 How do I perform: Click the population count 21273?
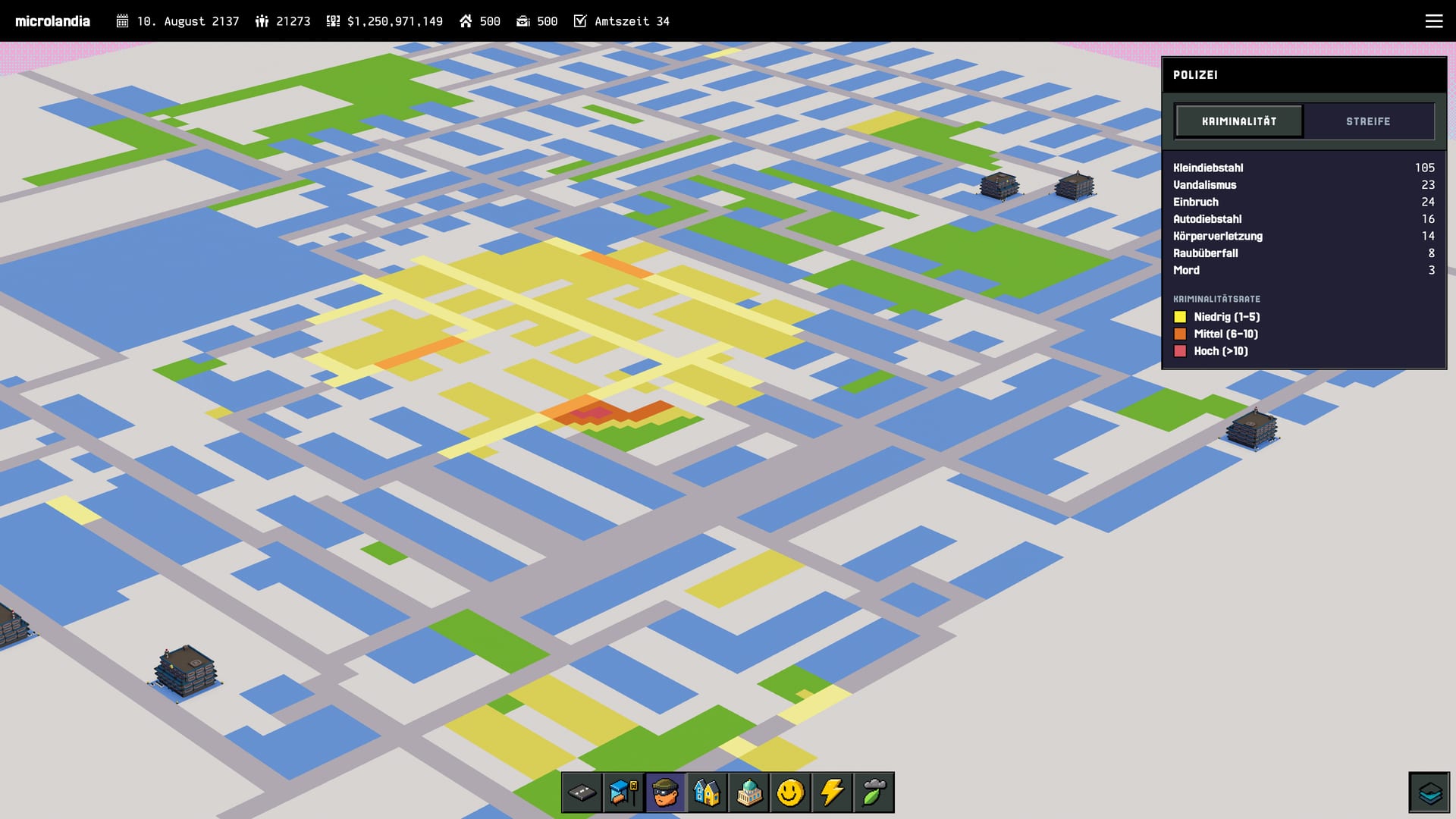tap(293, 21)
